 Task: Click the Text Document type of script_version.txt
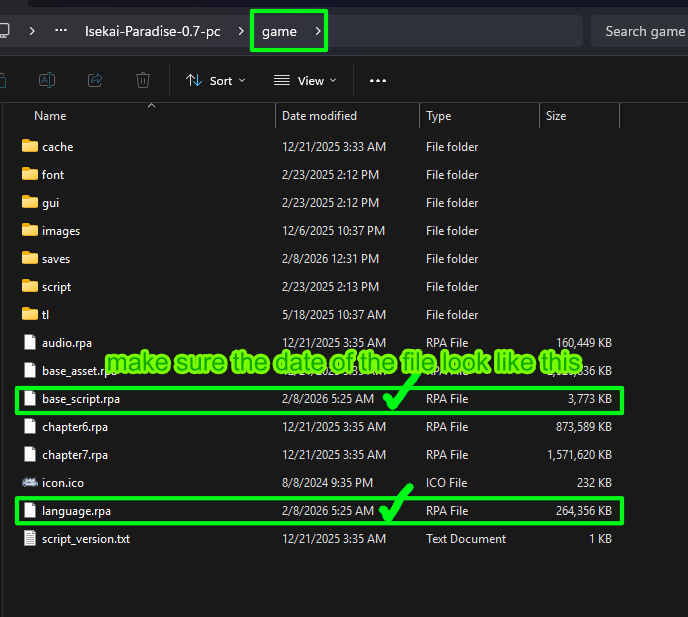click(x=466, y=539)
